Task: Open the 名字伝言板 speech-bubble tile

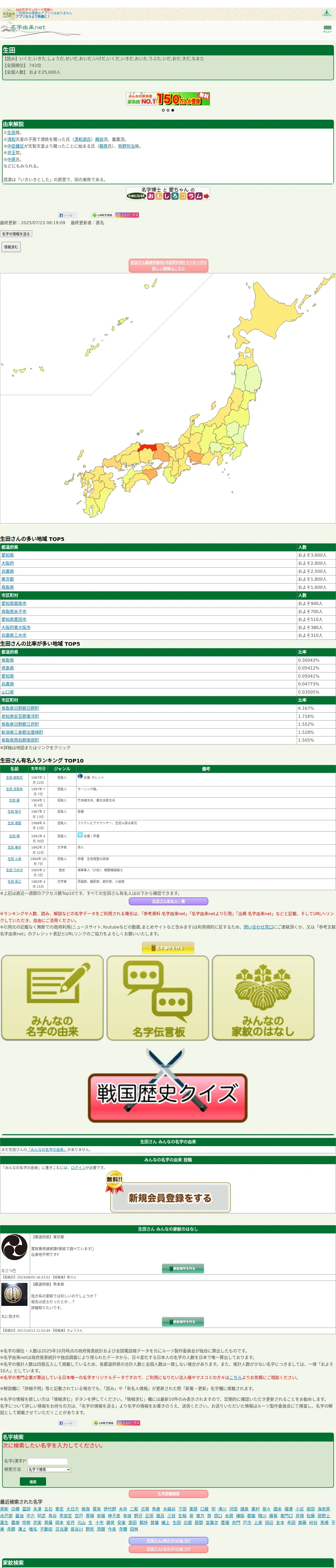Action: (x=158, y=998)
